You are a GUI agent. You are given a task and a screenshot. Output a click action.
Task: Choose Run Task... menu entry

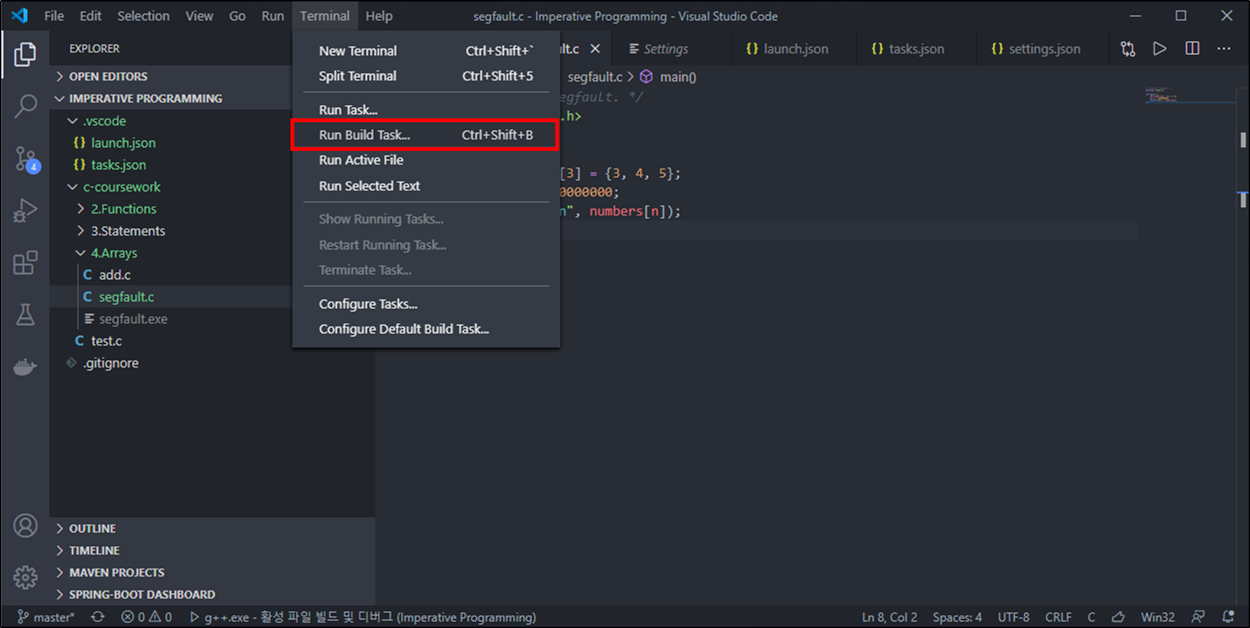(x=426, y=110)
